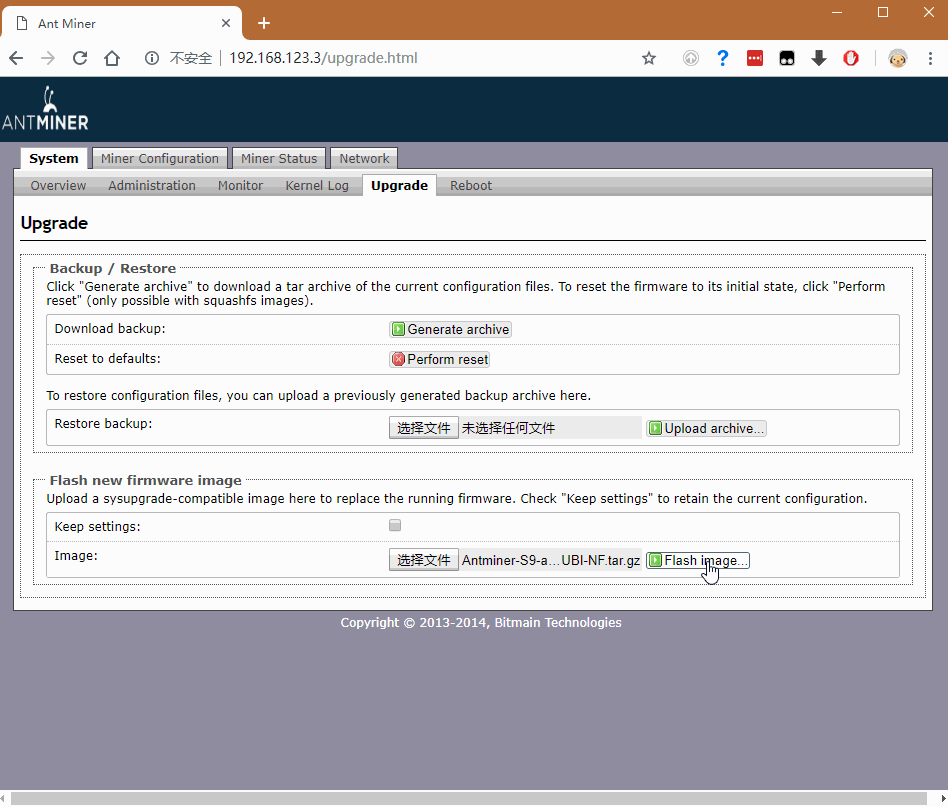Open the Network tab
This screenshot has height=807, width=948.
pyautogui.click(x=364, y=158)
